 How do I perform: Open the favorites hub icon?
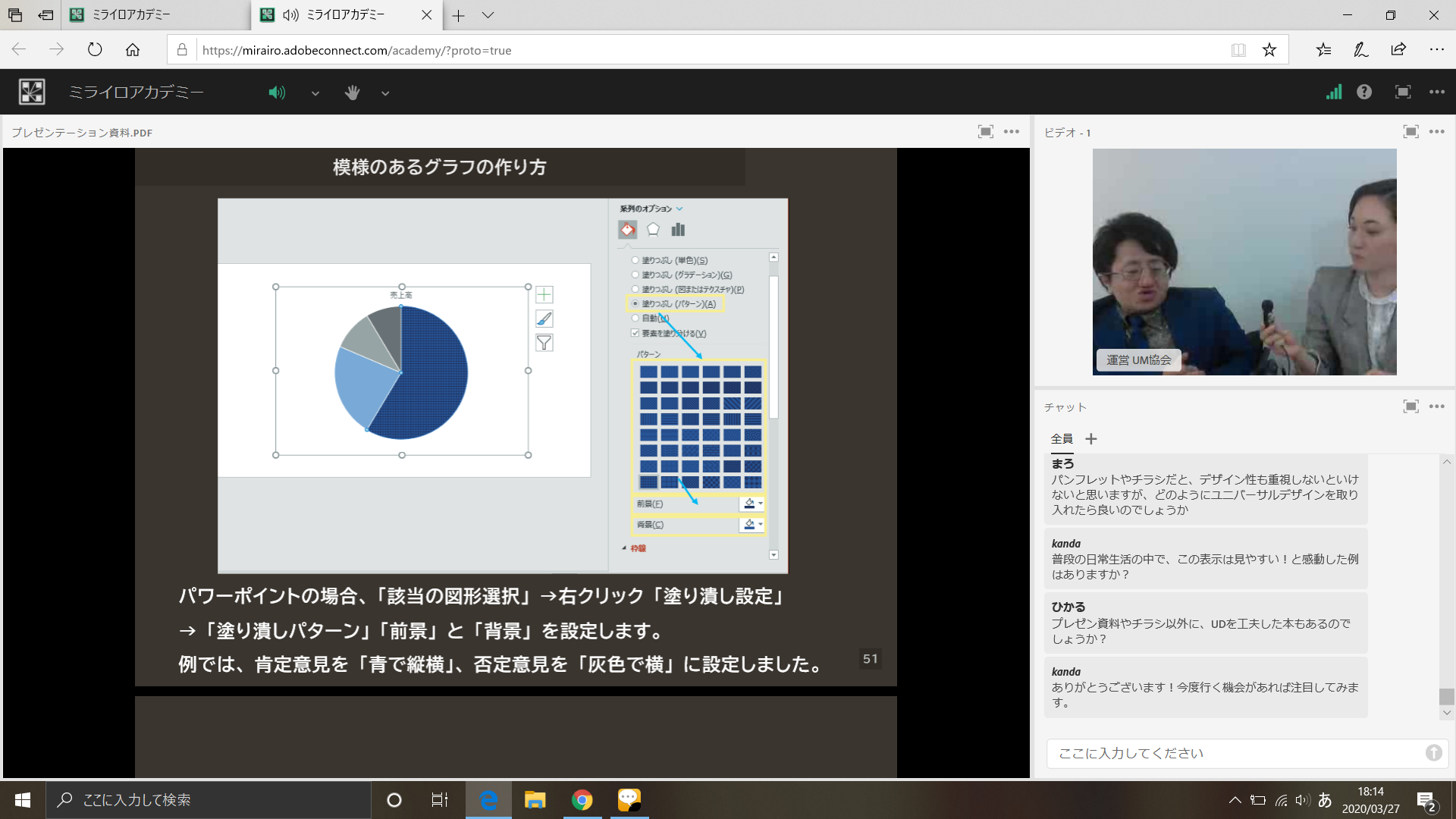tap(1323, 50)
